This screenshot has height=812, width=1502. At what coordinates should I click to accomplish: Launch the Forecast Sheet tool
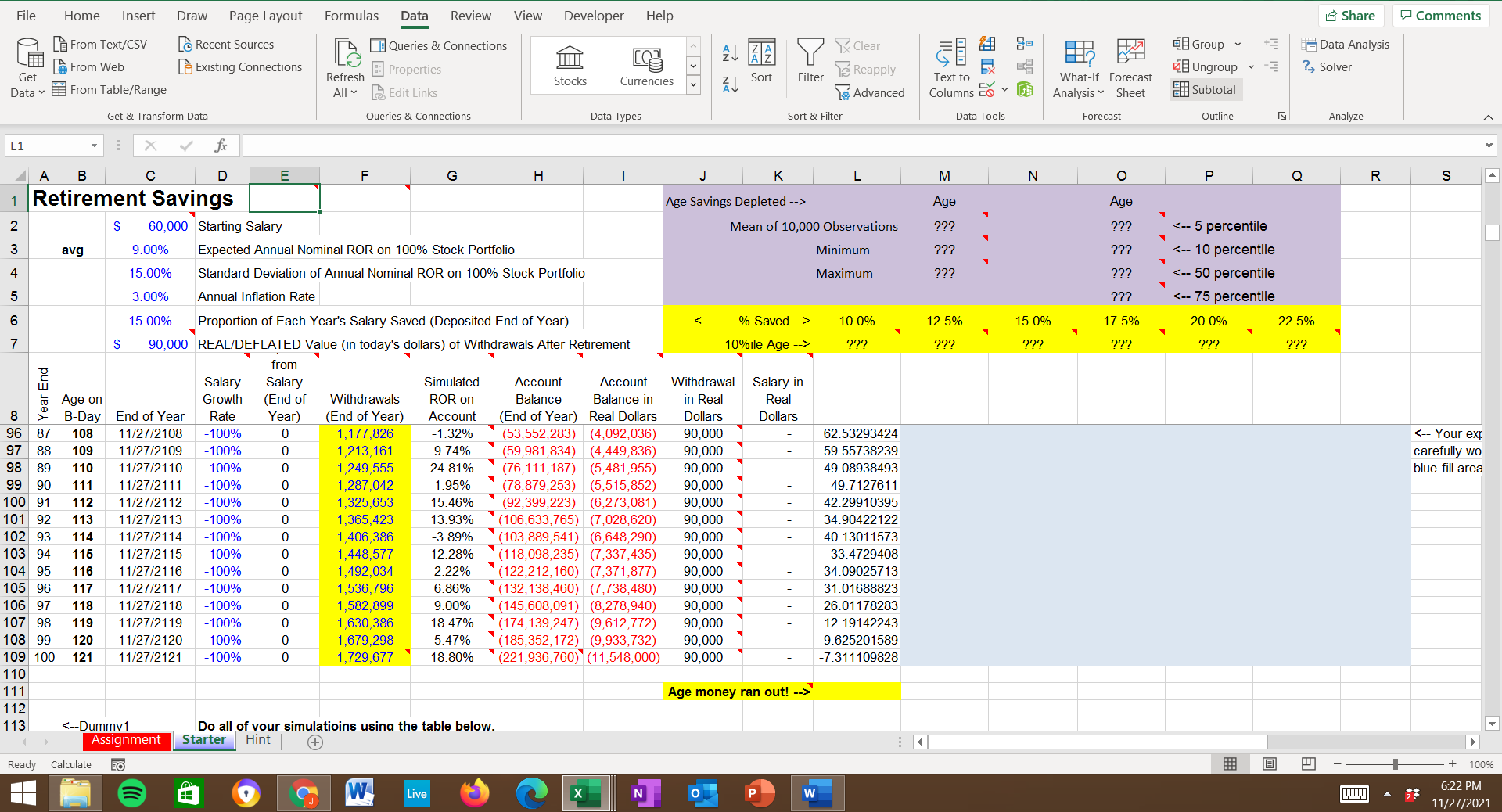(1130, 67)
